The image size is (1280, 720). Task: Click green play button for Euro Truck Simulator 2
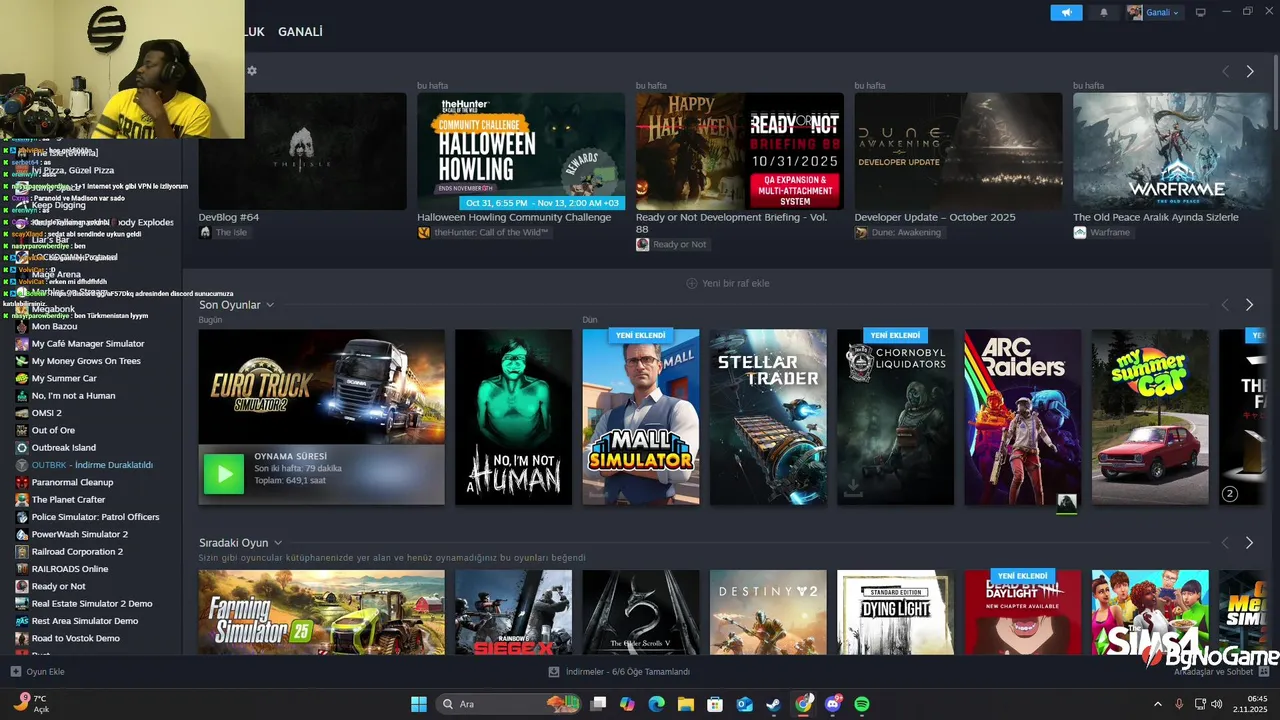pyautogui.click(x=224, y=474)
